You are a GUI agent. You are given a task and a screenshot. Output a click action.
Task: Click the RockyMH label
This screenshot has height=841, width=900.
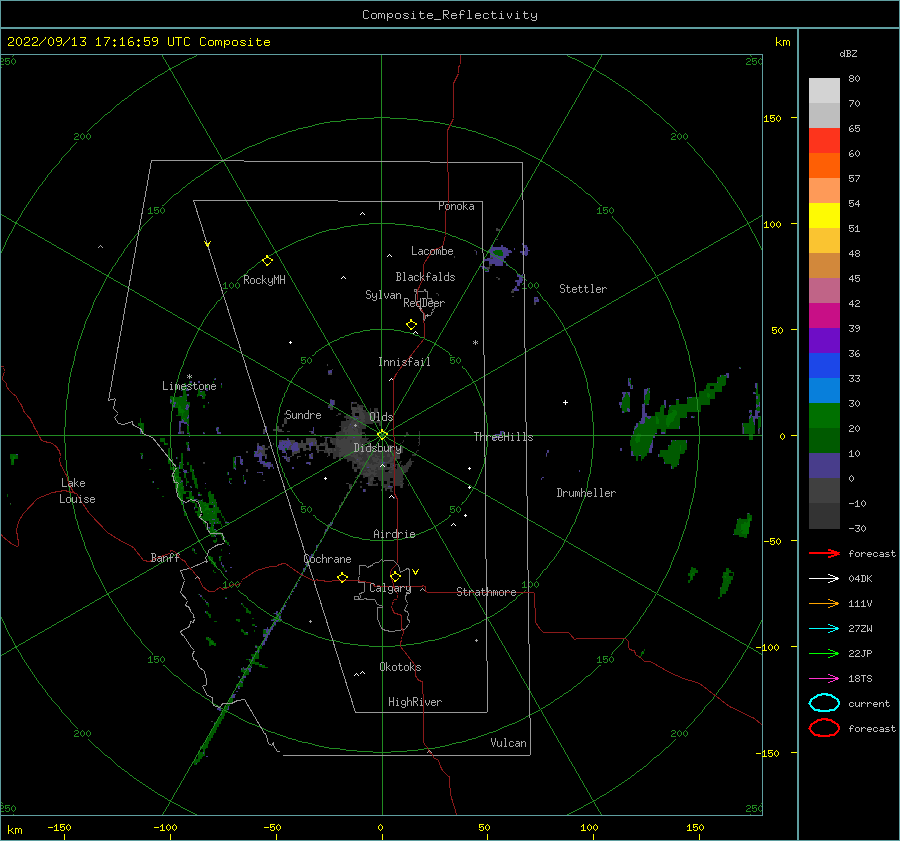click(264, 280)
